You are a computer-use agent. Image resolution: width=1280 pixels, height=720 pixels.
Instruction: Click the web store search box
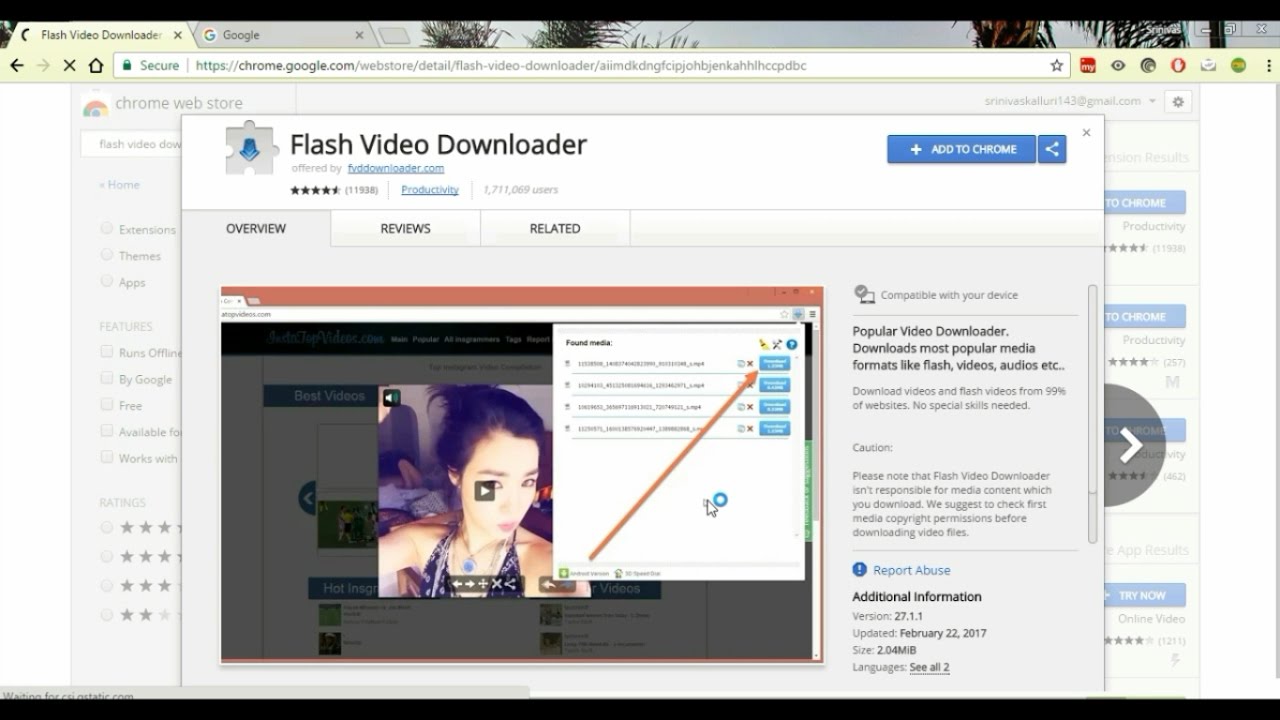click(x=132, y=144)
